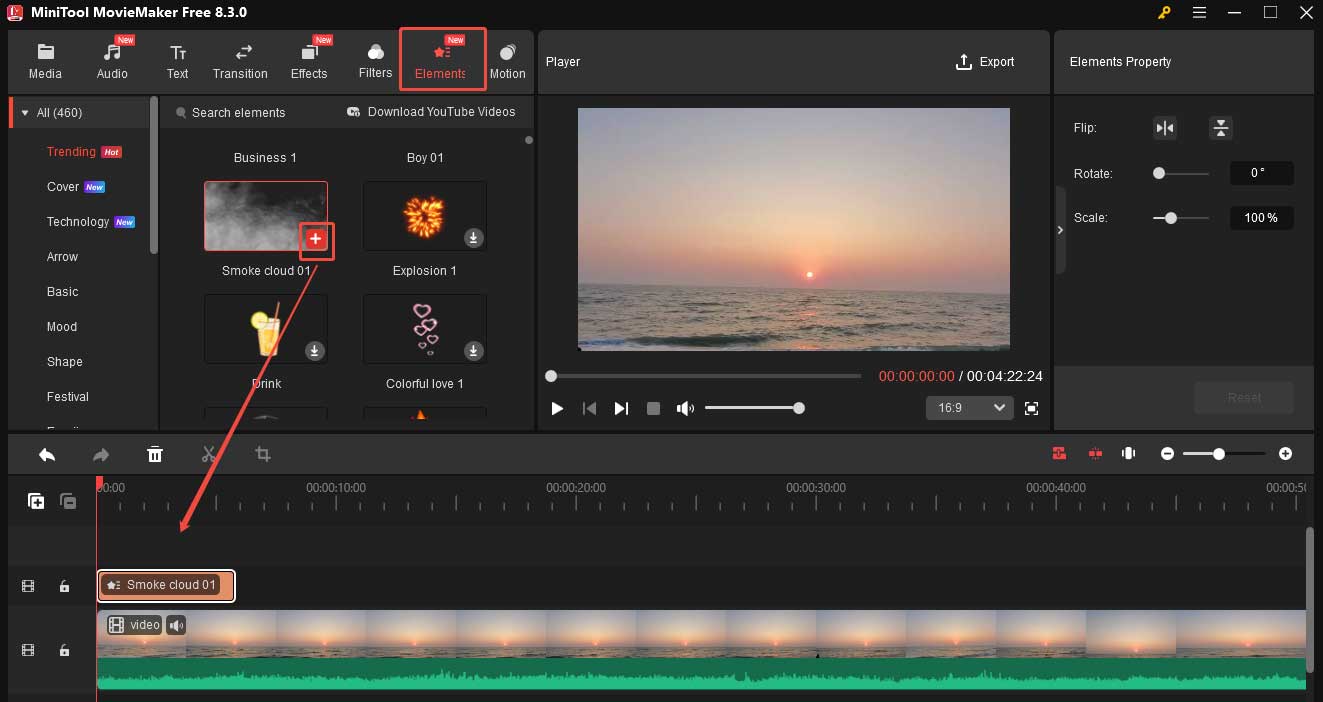This screenshot has width=1323, height=702.
Task: Open the Transition tab
Action: point(240,61)
